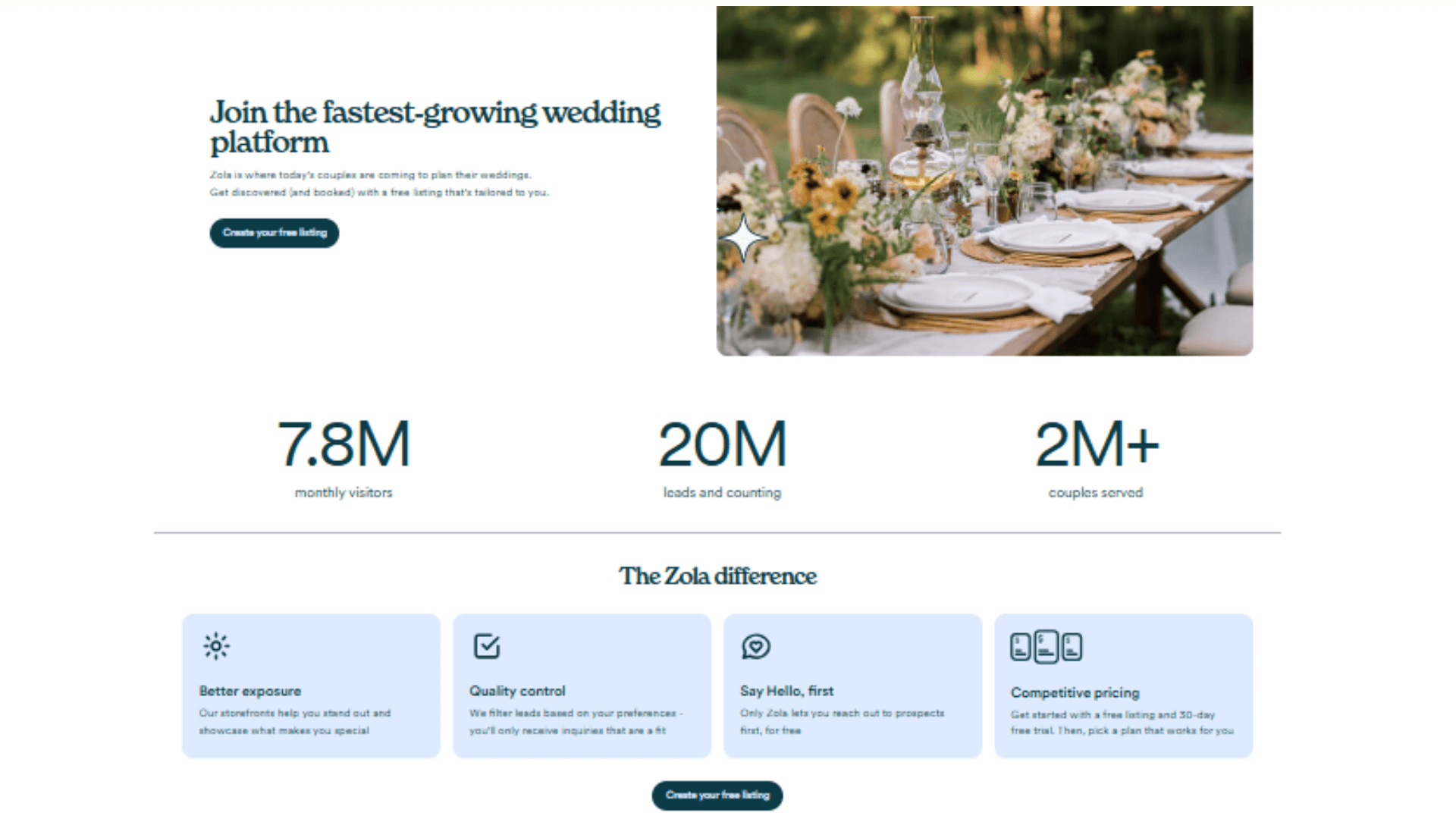Viewport: 1456px width, 819px height.
Task: Select the Competitive pricing card
Action: (x=1123, y=686)
